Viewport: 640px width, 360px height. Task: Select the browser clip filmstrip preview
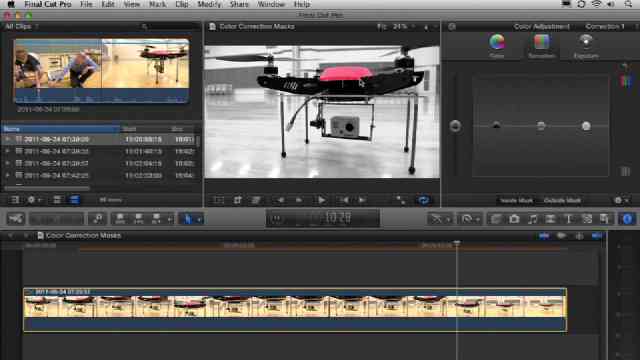[x=101, y=70]
